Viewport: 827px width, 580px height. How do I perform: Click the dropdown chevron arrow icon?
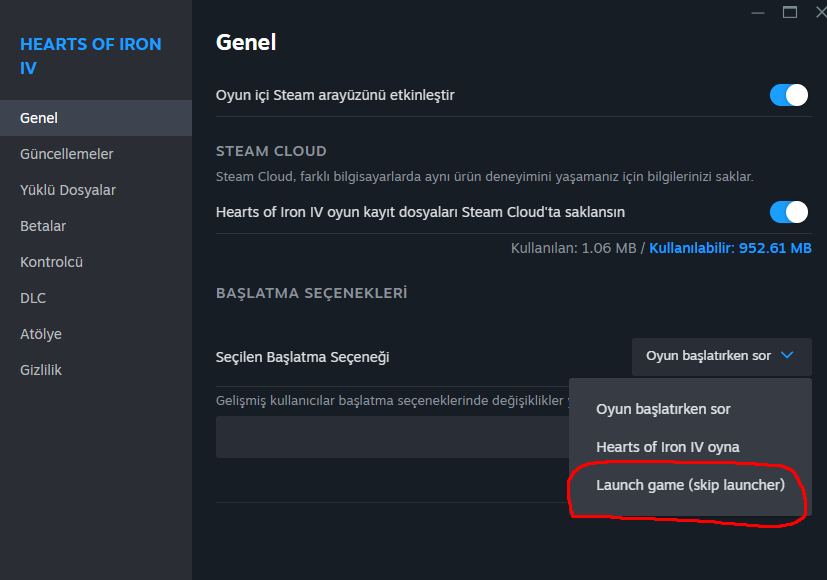click(x=787, y=355)
